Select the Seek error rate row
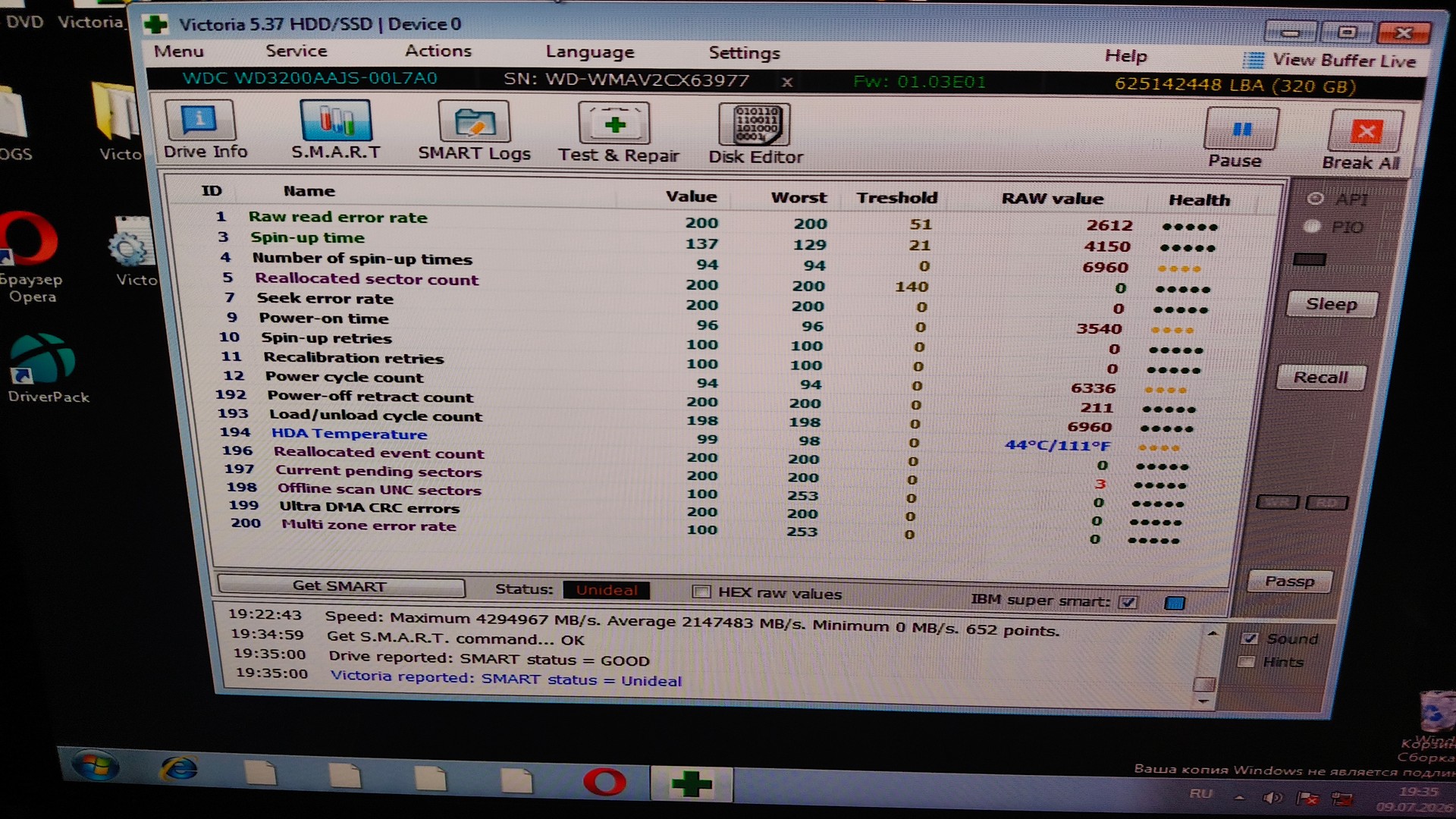 click(716, 303)
